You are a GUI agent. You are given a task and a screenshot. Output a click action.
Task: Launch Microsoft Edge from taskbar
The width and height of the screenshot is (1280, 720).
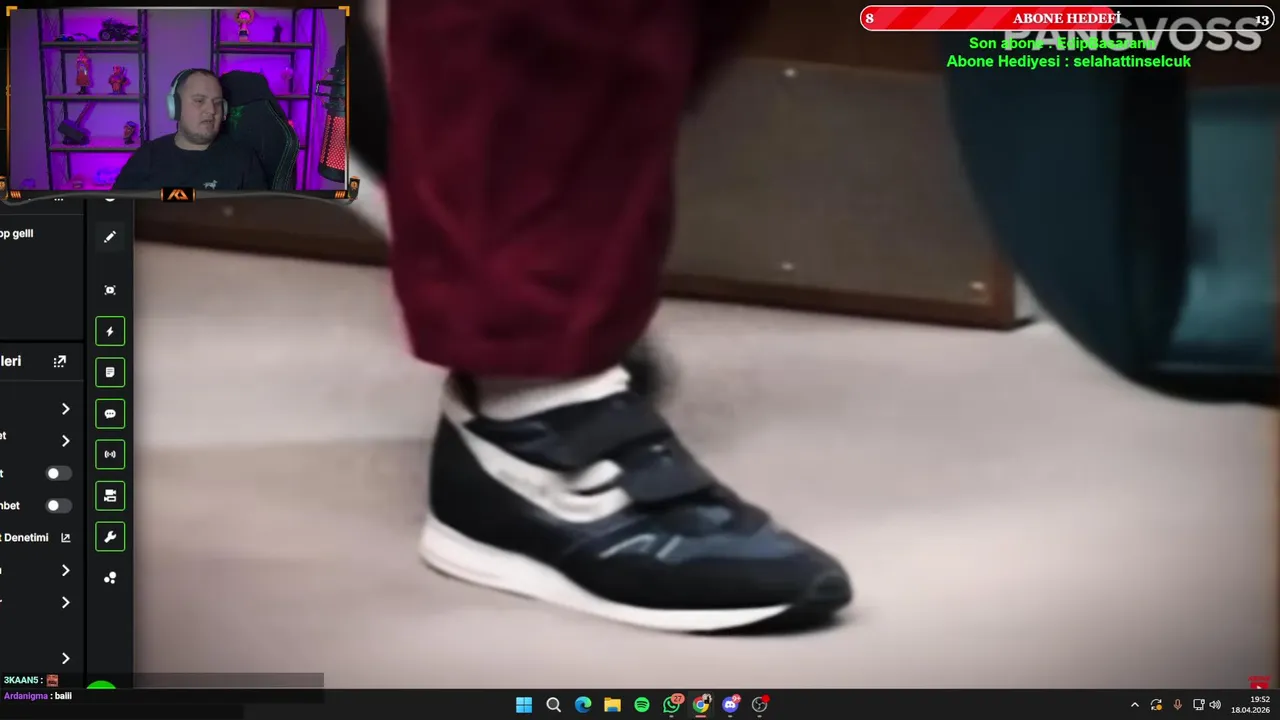(583, 705)
